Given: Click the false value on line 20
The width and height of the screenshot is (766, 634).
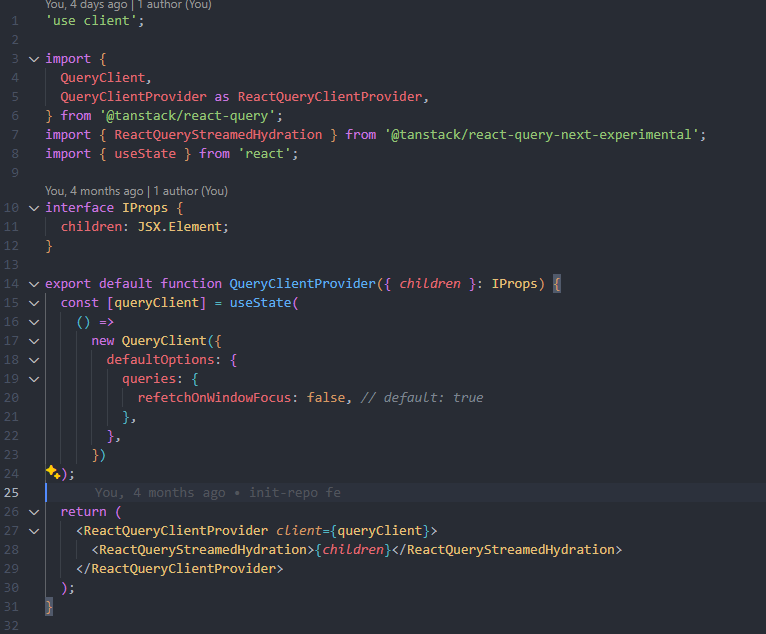Looking at the screenshot, I should [x=326, y=398].
